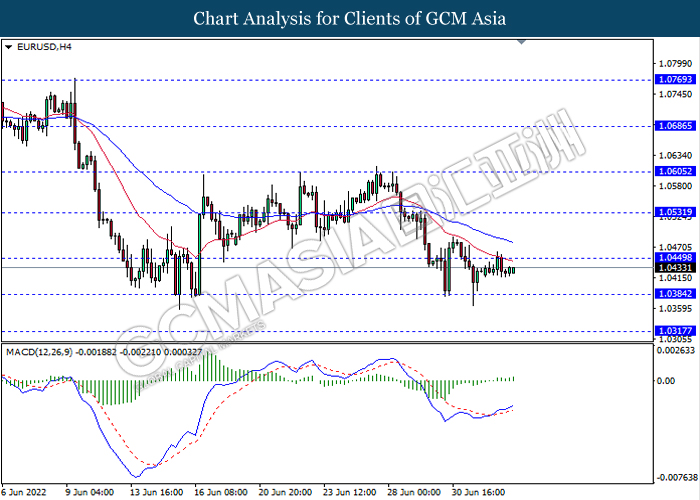Select the 1.04705 axis price value

pyautogui.click(x=675, y=247)
